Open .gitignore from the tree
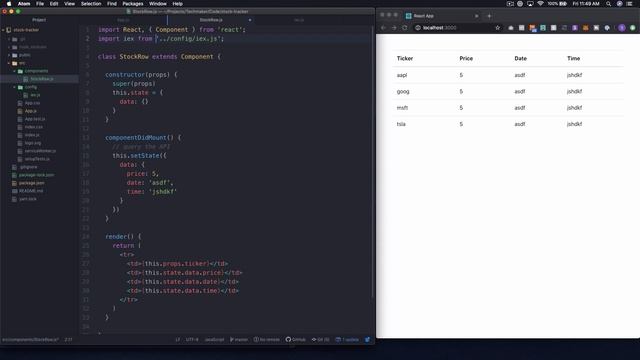640x360 pixels. click(x=28, y=167)
